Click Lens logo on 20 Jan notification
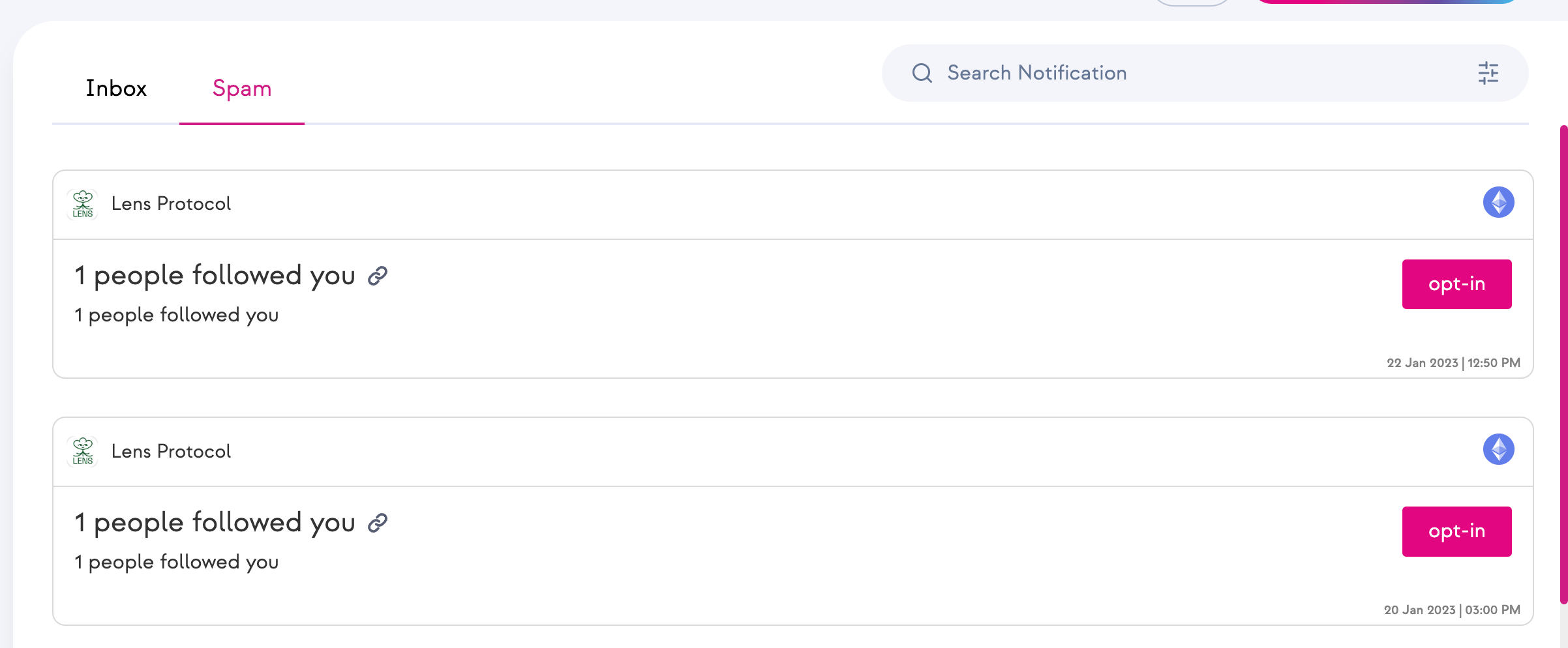1568x648 pixels. [83, 451]
